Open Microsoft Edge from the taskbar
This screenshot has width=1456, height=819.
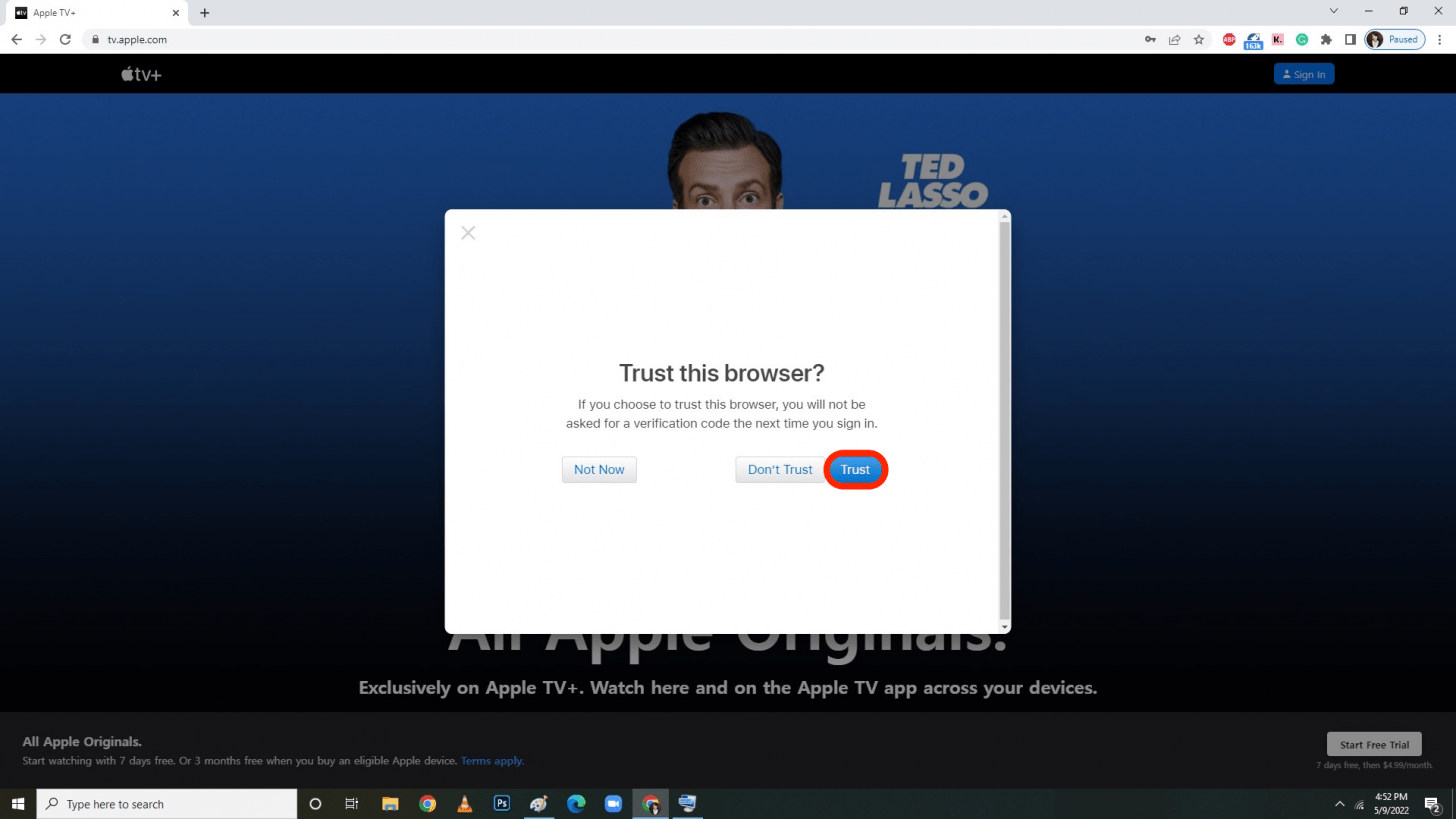(x=576, y=804)
